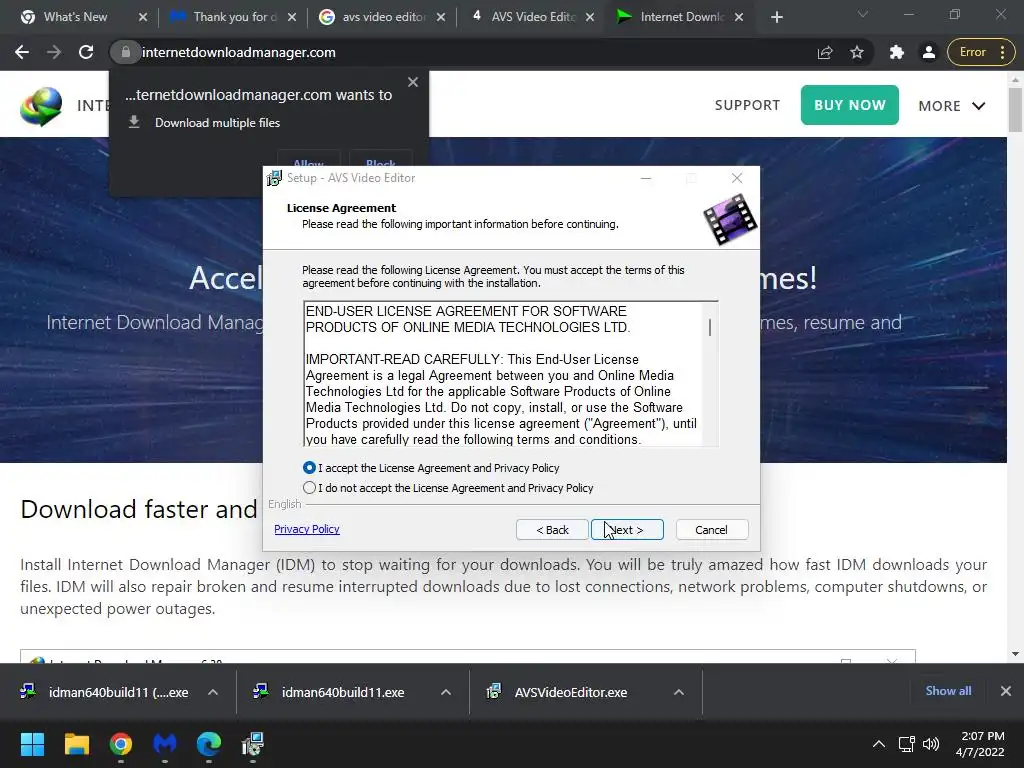
Task: Open the network status tray icon
Action: [x=906, y=744]
